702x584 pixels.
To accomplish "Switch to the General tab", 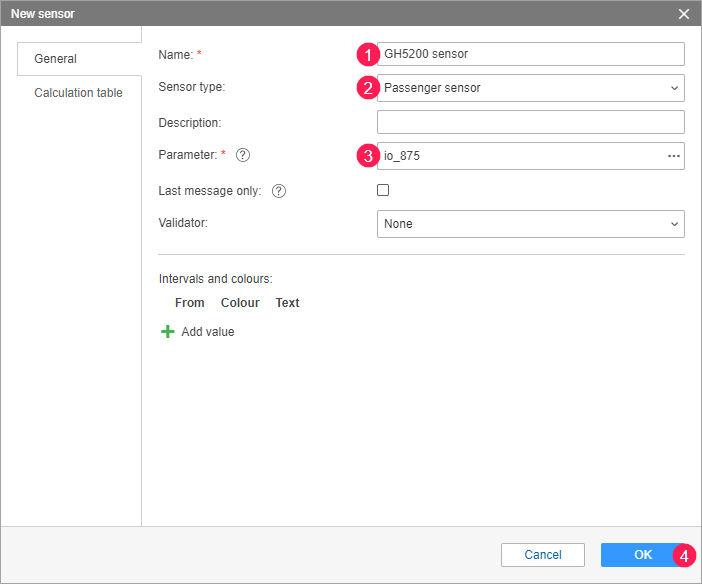I will (56, 59).
